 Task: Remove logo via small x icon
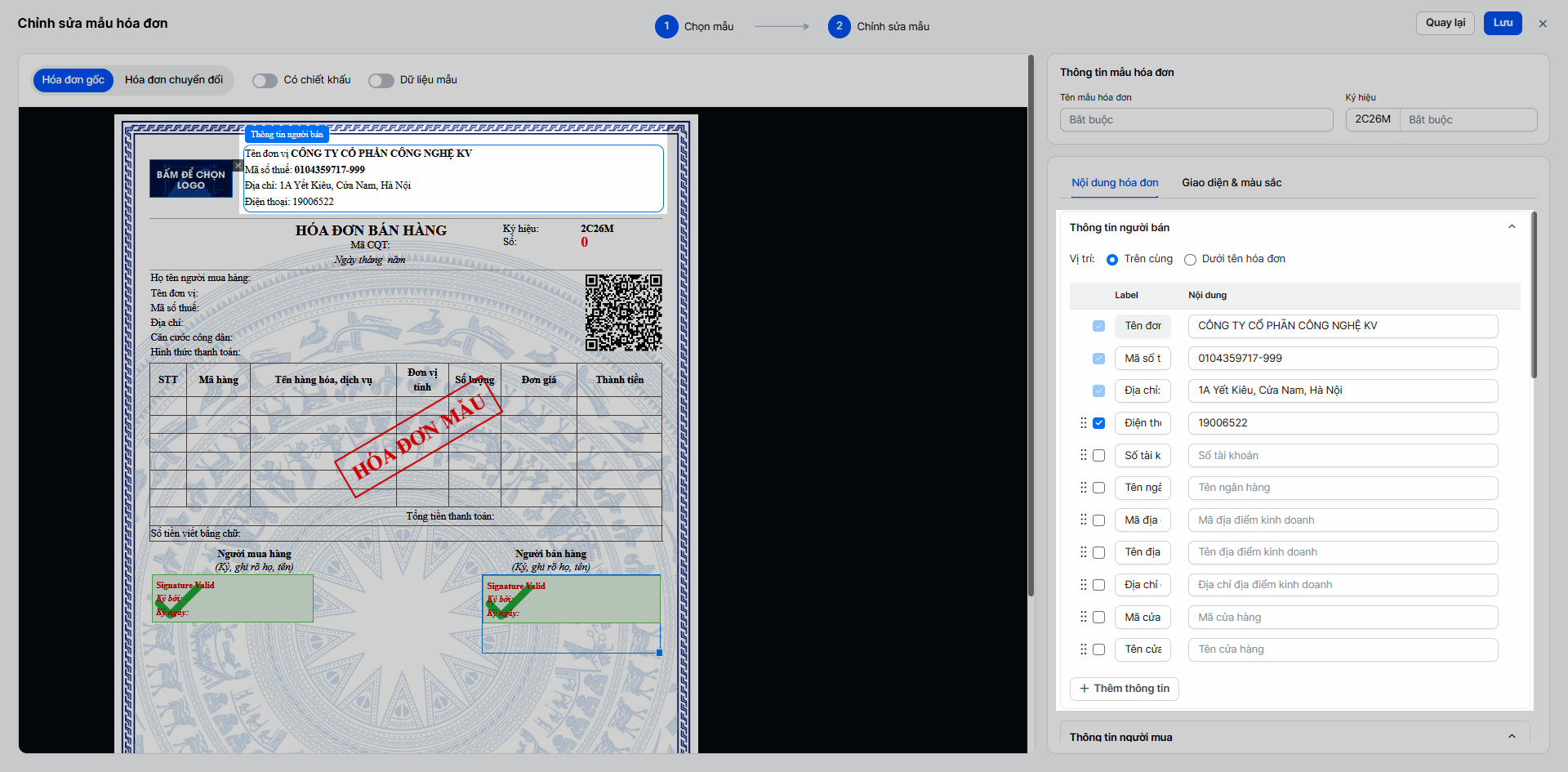pos(238,165)
